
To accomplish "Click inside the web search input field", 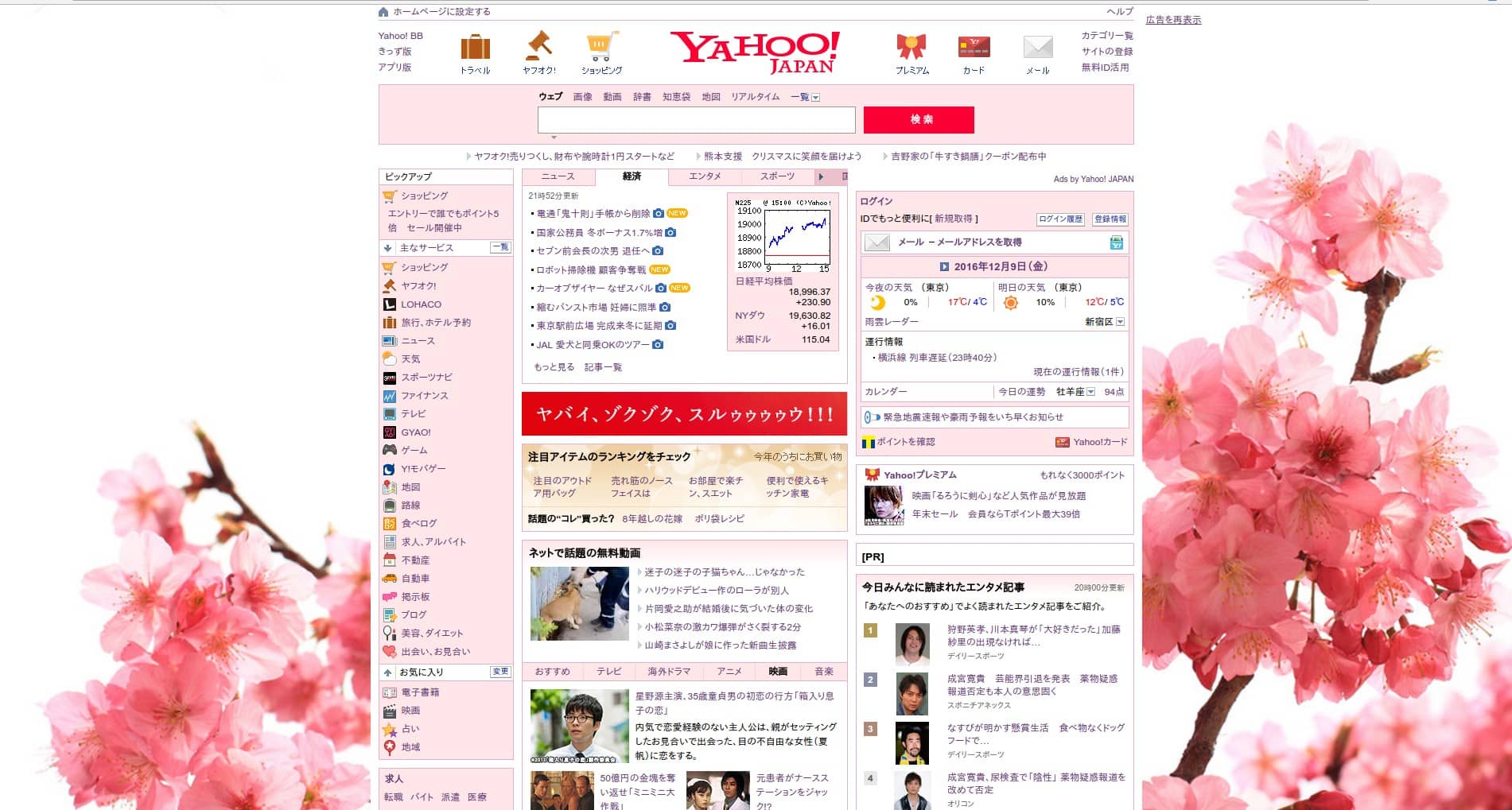I will point(696,120).
